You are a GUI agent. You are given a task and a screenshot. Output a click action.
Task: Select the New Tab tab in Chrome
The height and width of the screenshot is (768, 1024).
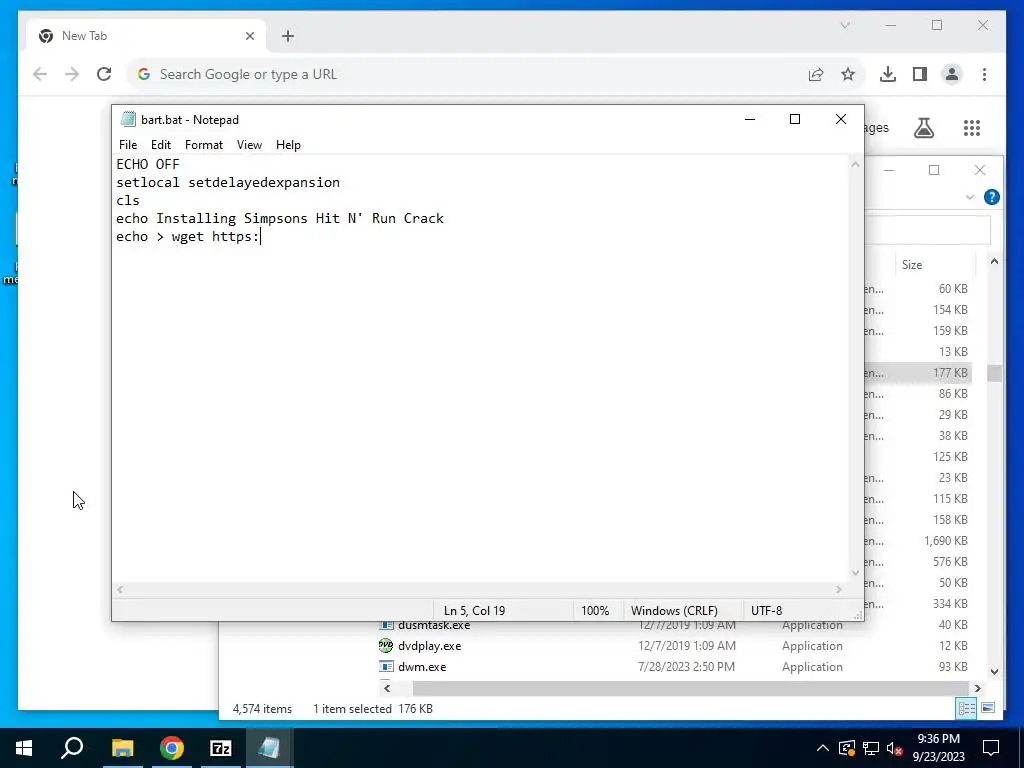(x=146, y=36)
